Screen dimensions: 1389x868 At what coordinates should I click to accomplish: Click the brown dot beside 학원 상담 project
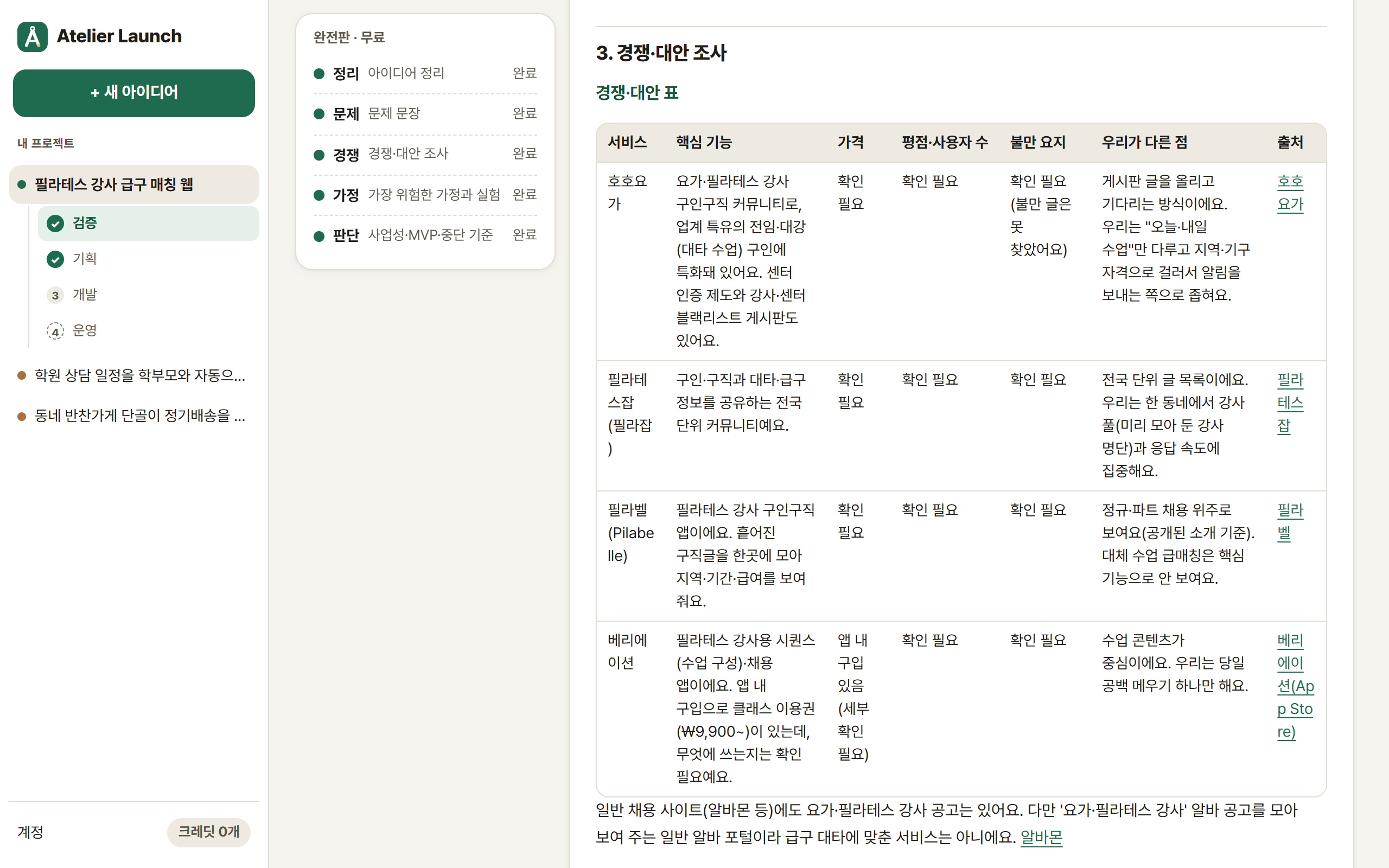(x=22, y=375)
